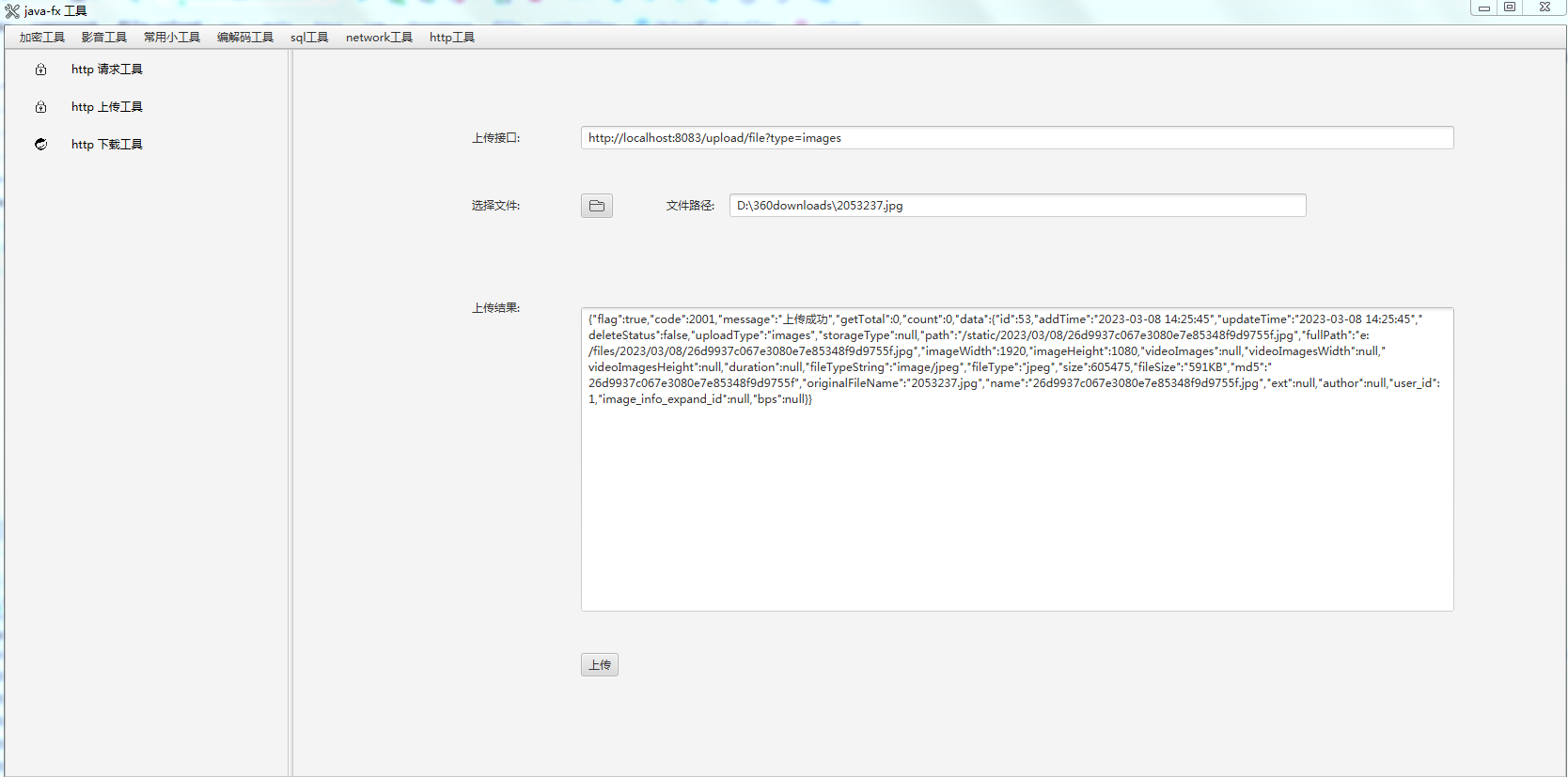Click the lock icon beside http 上传工具

point(40,107)
